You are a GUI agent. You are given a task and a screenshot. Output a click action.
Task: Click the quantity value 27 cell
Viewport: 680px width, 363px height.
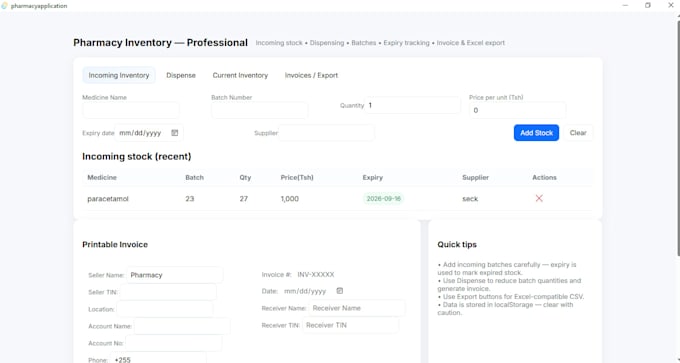pos(244,199)
